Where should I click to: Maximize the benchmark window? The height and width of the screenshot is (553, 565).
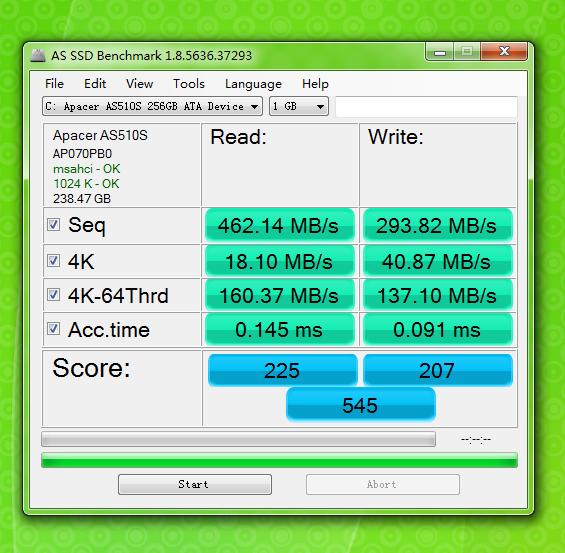(x=467, y=52)
